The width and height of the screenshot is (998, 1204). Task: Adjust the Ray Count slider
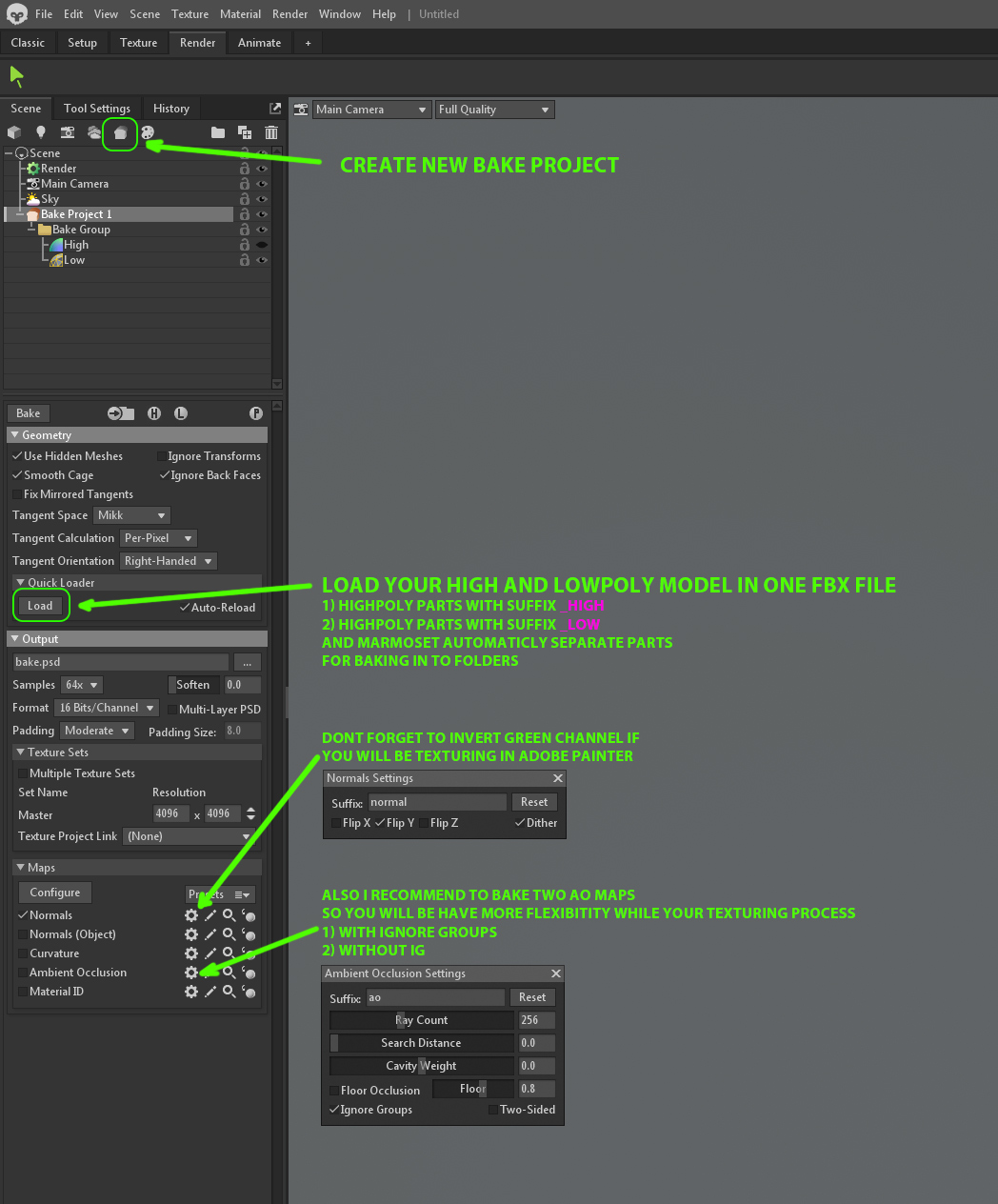click(x=422, y=1020)
